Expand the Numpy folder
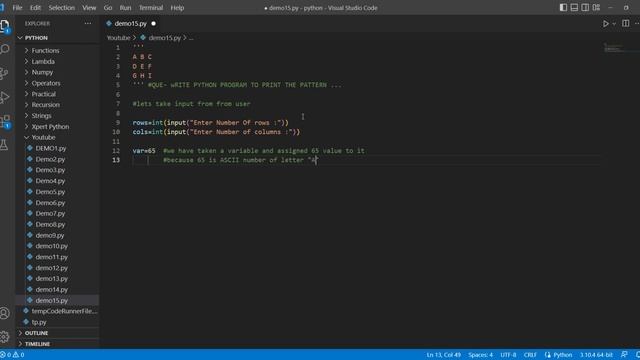This screenshot has width=640, height=360. pos(42,72)
